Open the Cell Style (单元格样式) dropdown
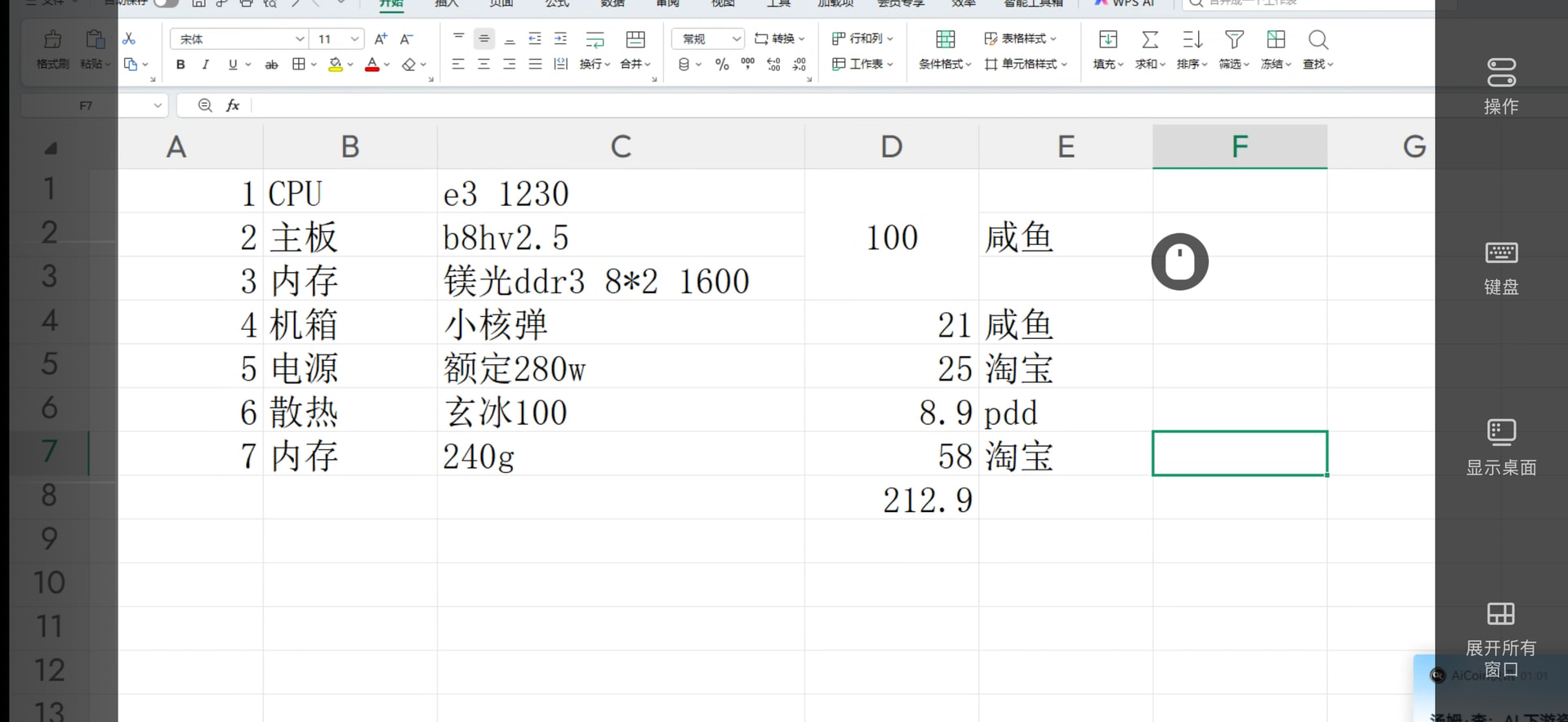Image resolution: width=1568 pixels, height=722 pixels. [1027, 64]
